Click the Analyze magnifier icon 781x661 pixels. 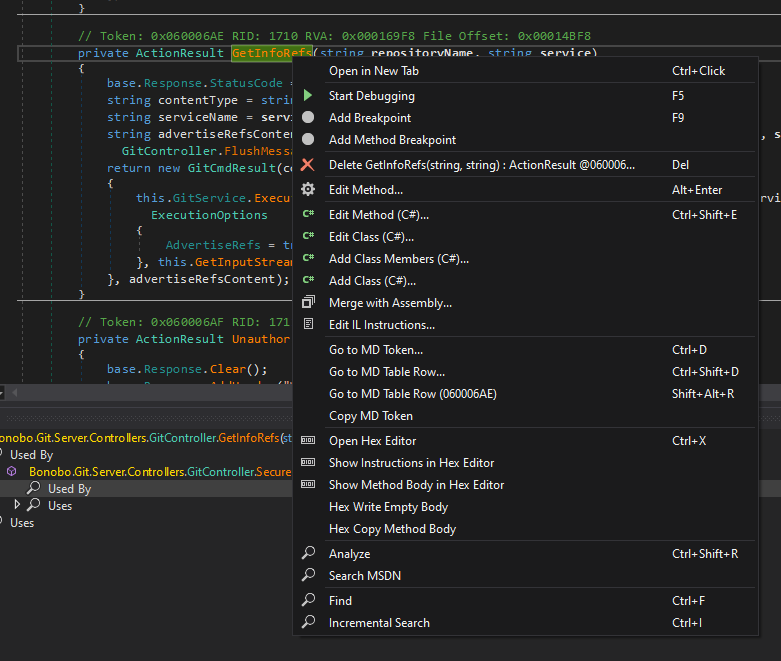(308, 554)
